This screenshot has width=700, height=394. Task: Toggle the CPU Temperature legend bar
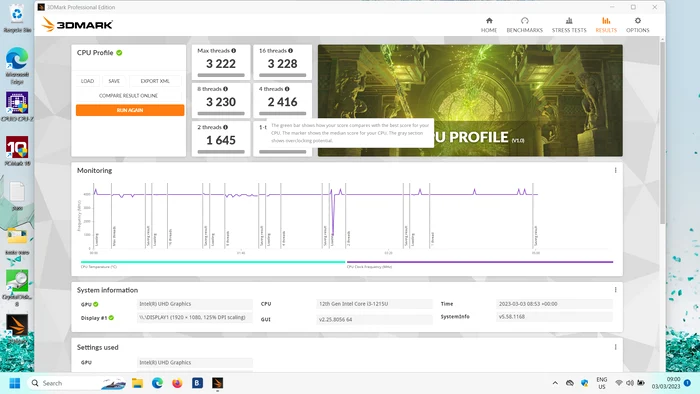[x=213, y=262]
